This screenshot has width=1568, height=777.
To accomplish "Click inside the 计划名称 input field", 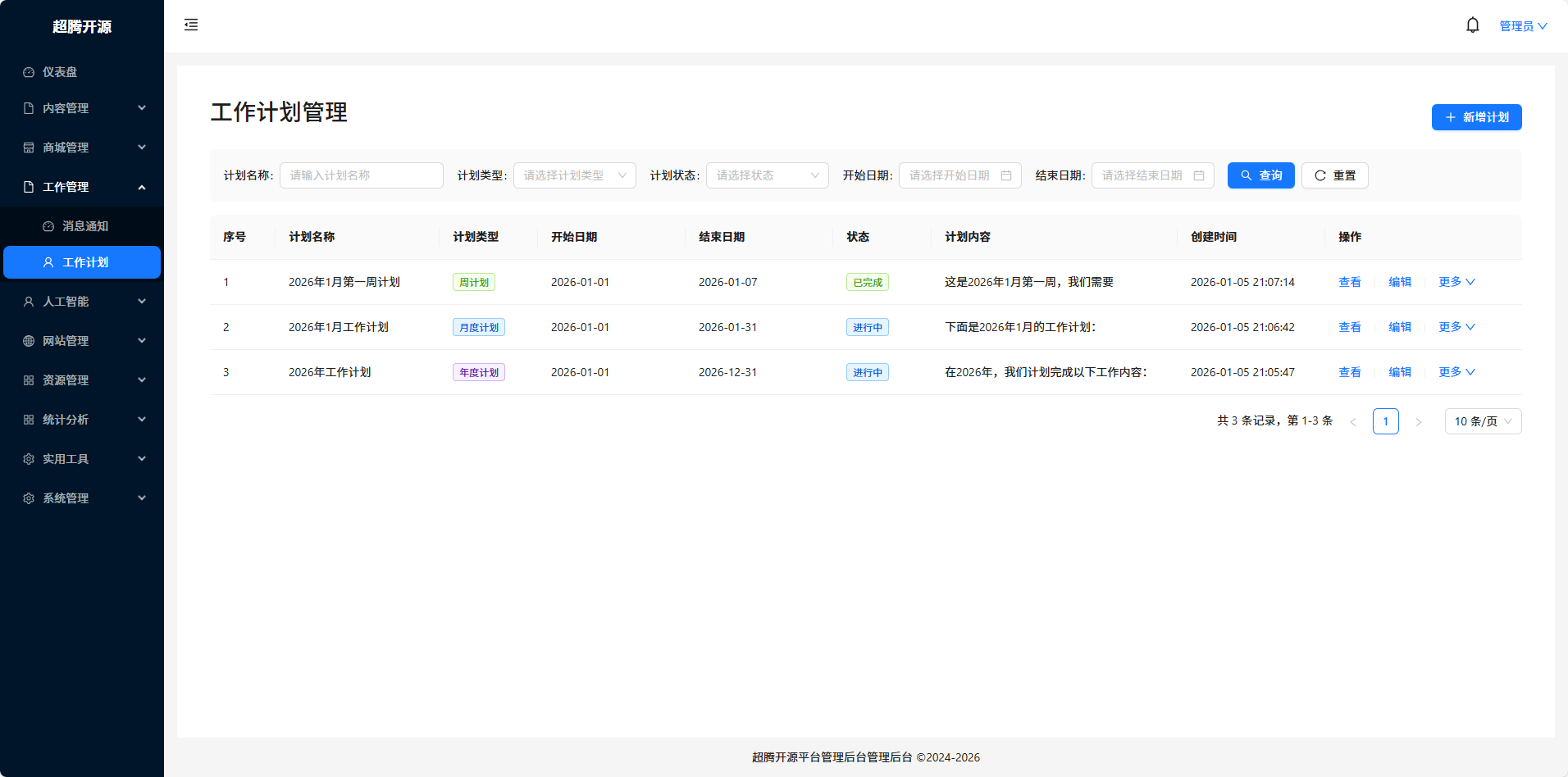I will pyautogui.click(x=361, y=175).
